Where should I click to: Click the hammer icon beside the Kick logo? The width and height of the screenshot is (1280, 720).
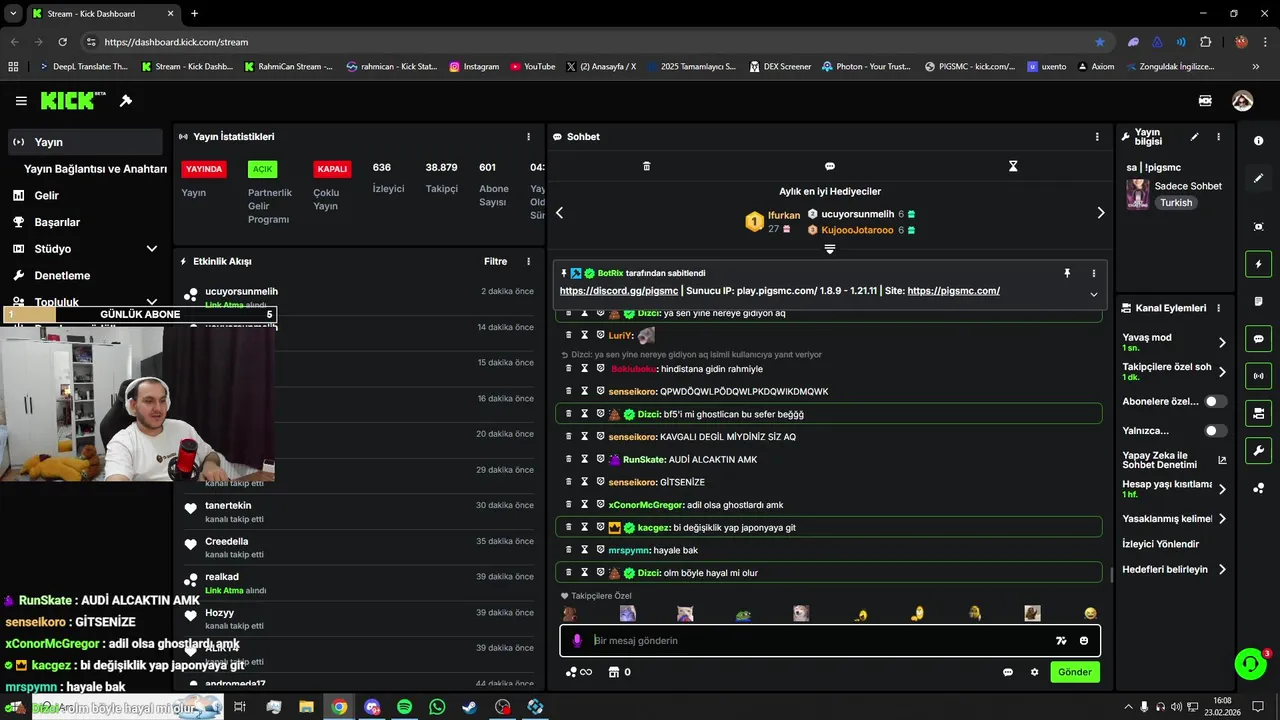point(126,101)
